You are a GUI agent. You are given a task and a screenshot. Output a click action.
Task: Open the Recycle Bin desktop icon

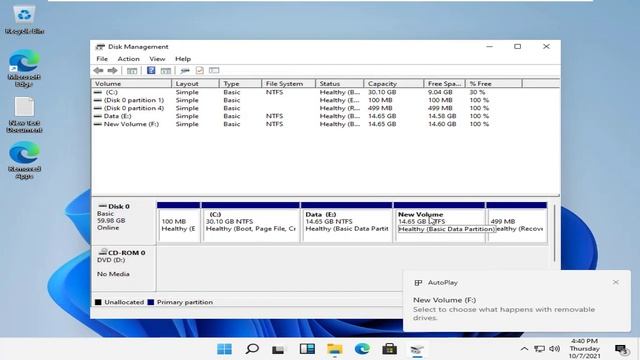tap(24, 19)
